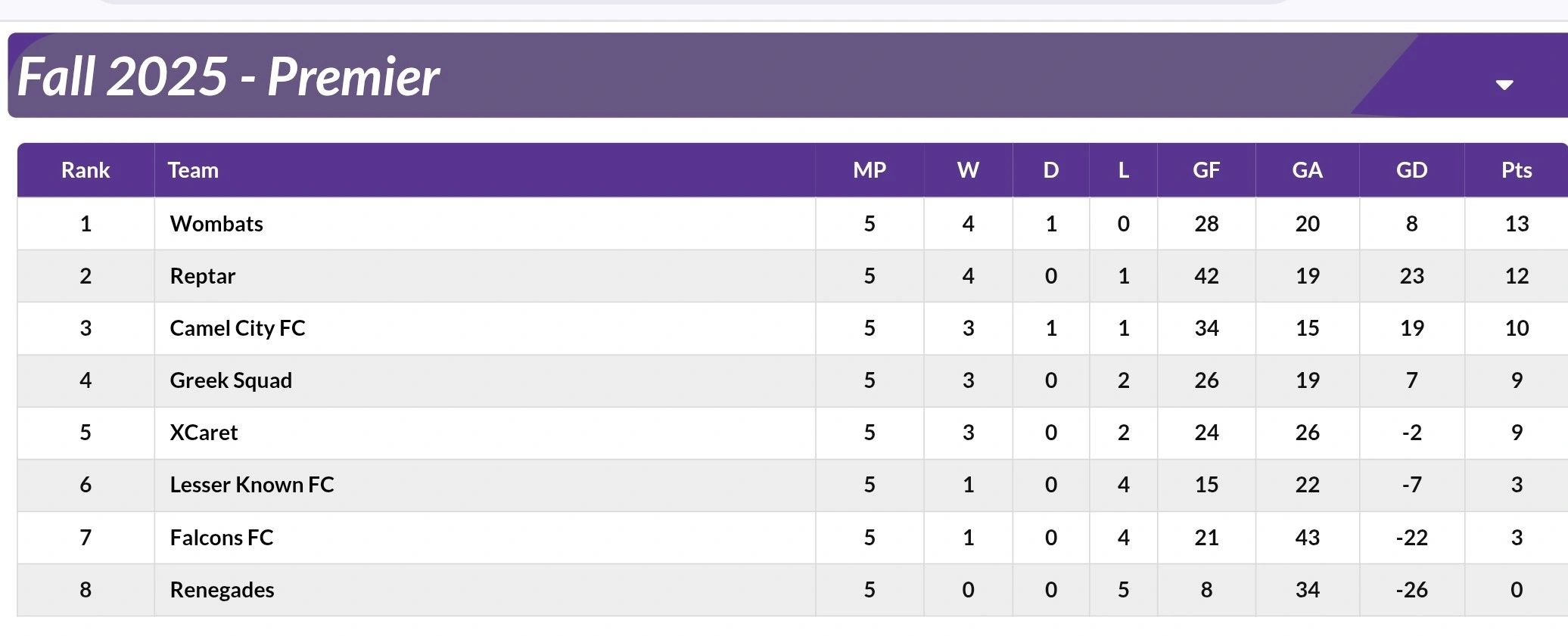Screen dimensions: 1568x636
Task: Click the L losses column header
Action: [x=1123, y=170]
